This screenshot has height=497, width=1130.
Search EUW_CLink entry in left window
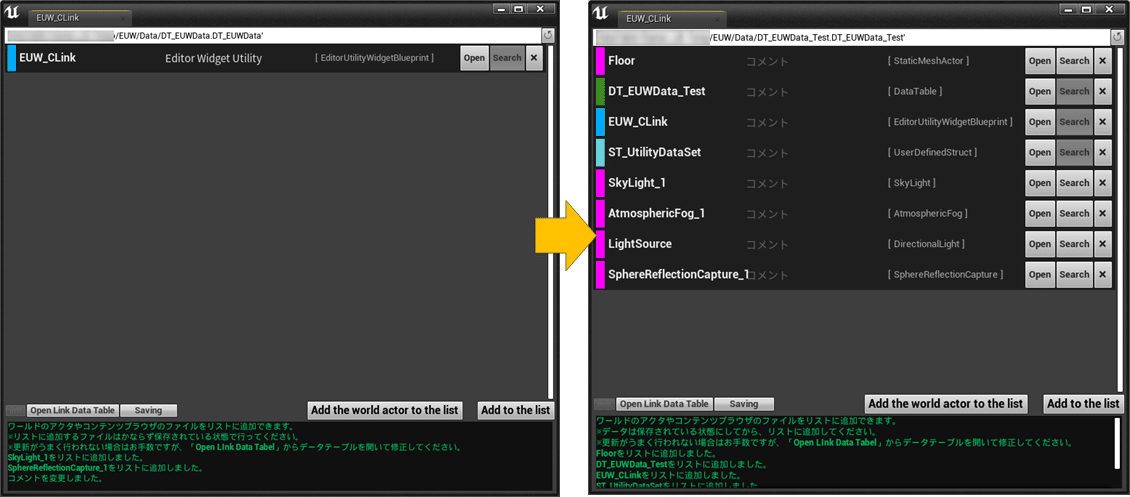507,58
